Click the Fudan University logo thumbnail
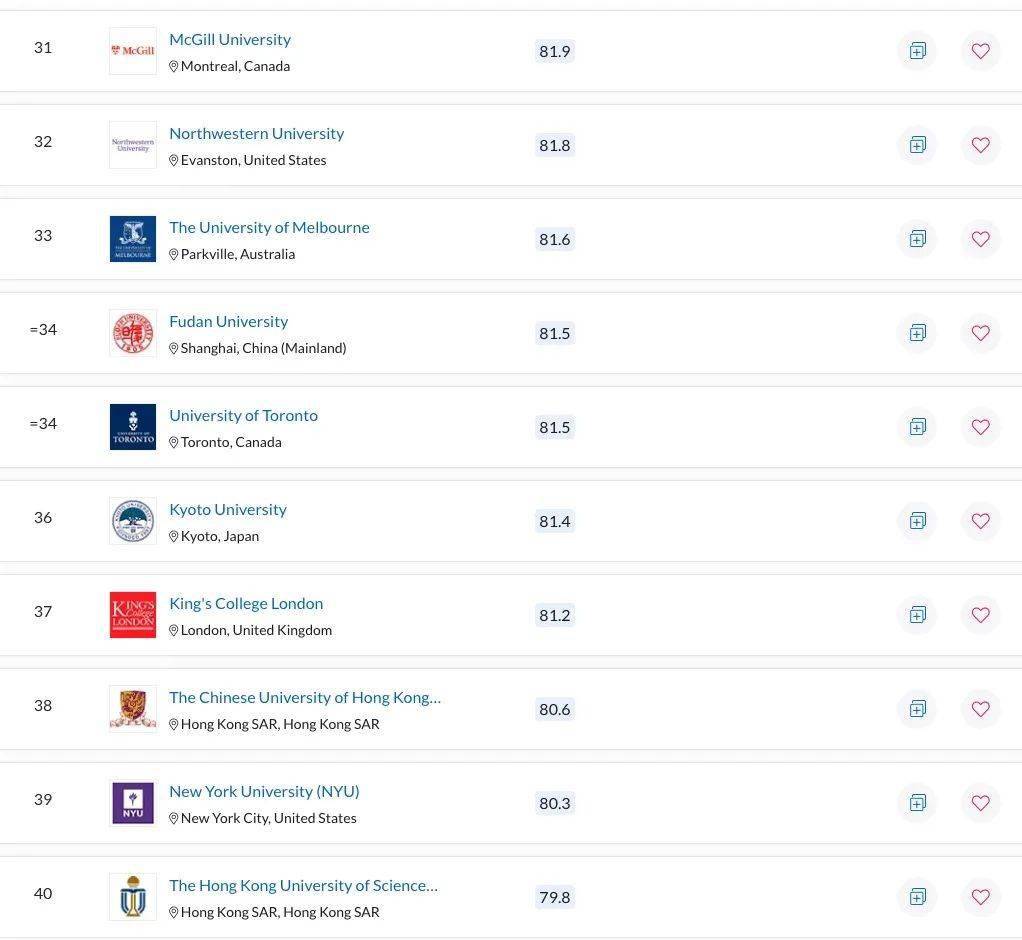Screen dimensions: 1022x940 tap(133, 333)
